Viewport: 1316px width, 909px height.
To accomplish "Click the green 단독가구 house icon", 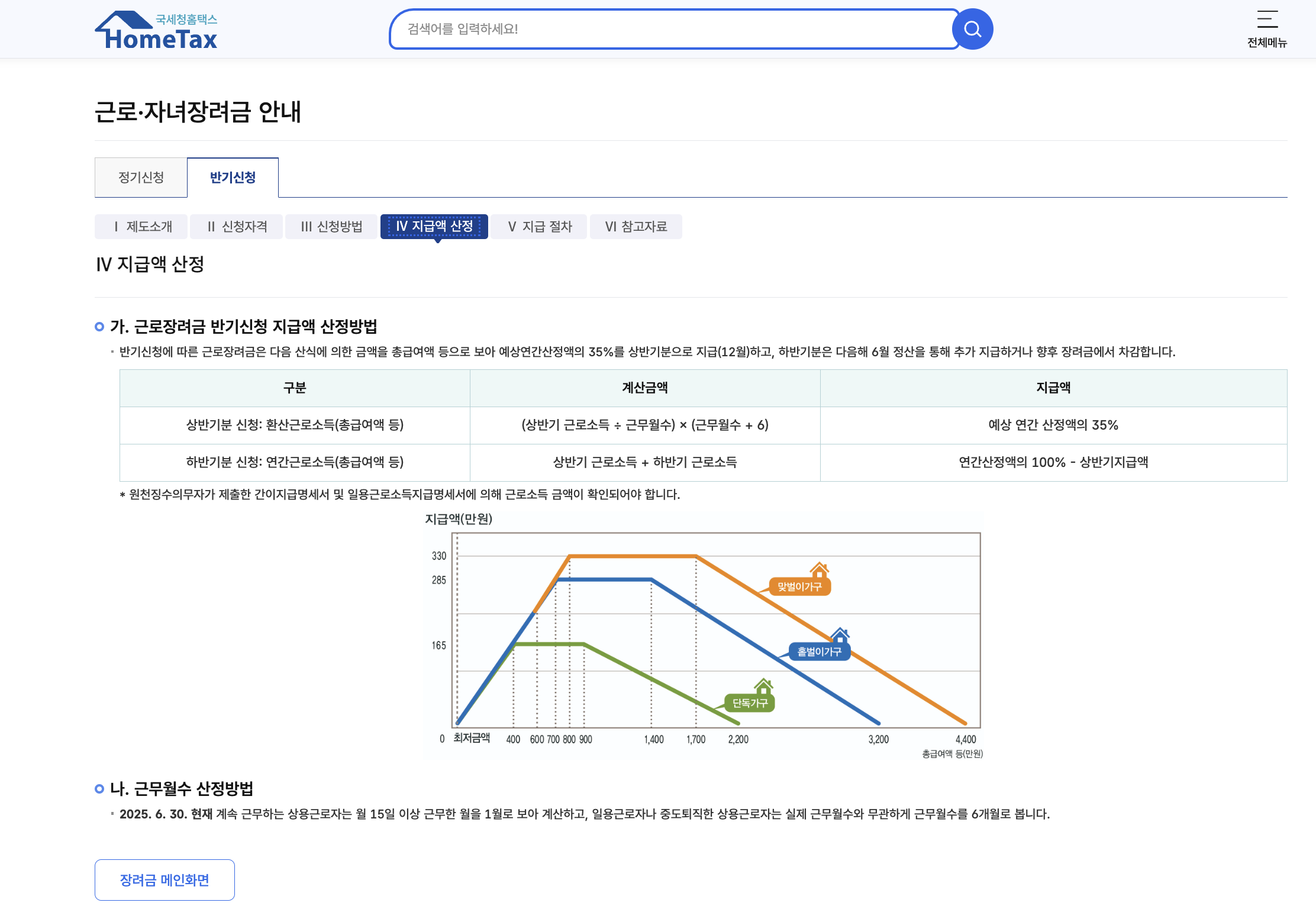I will point(763,686).
